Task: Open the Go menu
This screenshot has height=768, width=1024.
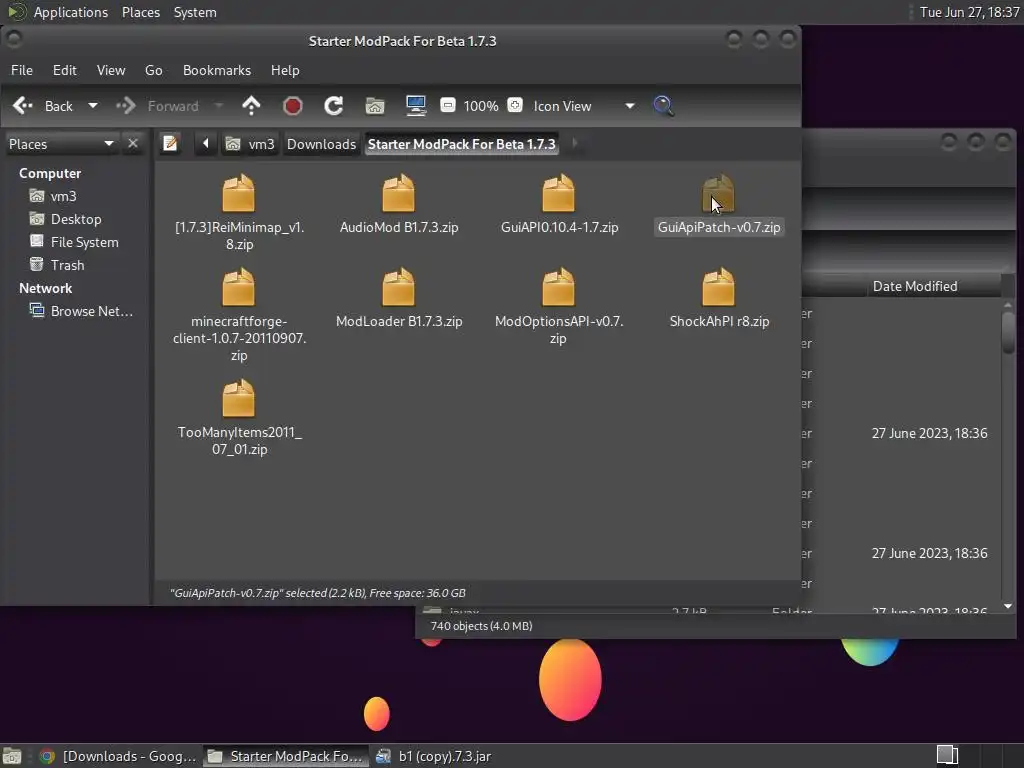Action: [153, 70]
